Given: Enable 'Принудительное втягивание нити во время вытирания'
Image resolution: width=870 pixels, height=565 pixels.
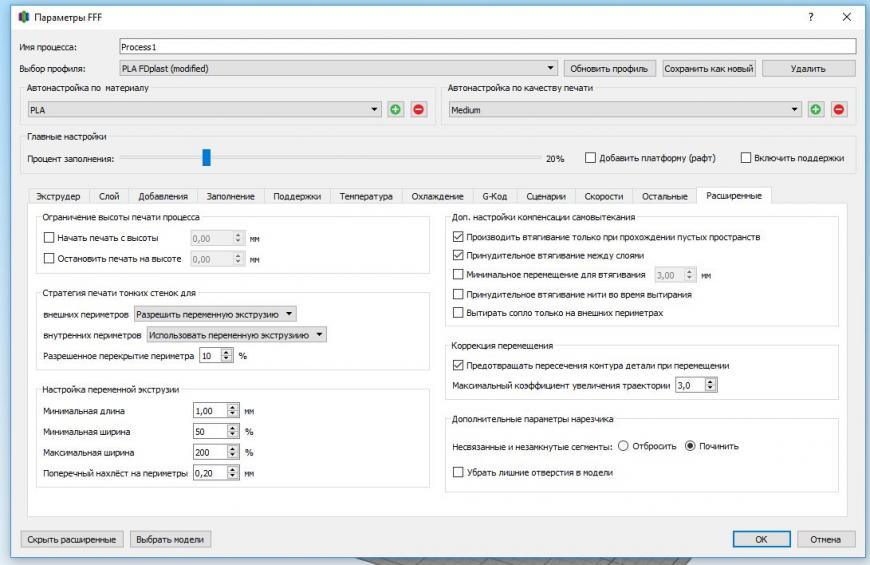Looking at the screenshot, I should pyautogui.click(x=458, y=294).
